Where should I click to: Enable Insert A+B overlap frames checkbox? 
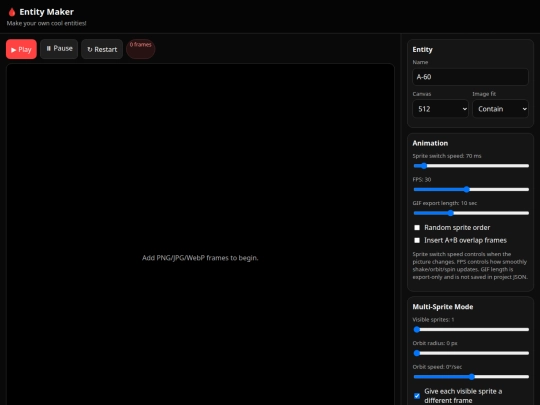coord(417,240)
